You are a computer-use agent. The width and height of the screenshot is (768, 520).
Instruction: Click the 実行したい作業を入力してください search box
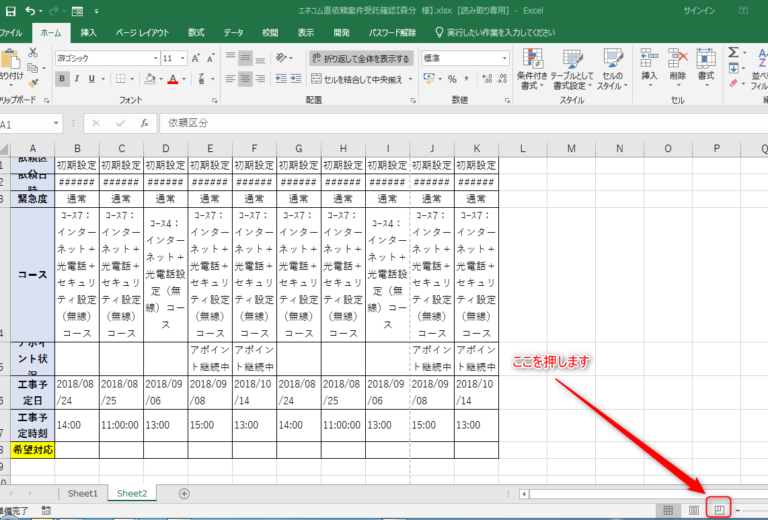(496, 33)
